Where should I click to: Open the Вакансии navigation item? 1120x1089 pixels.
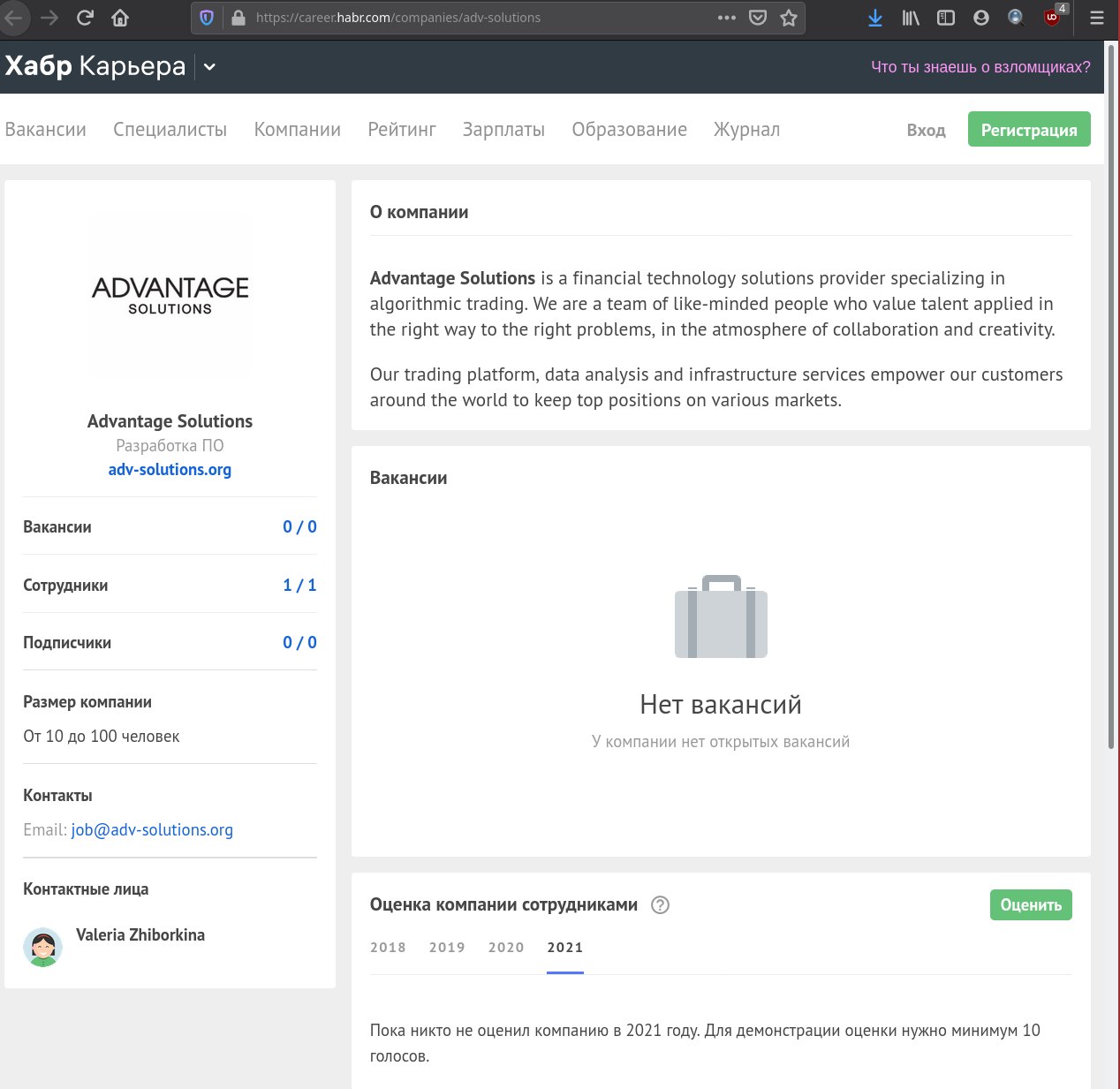(x=45, y=130)
